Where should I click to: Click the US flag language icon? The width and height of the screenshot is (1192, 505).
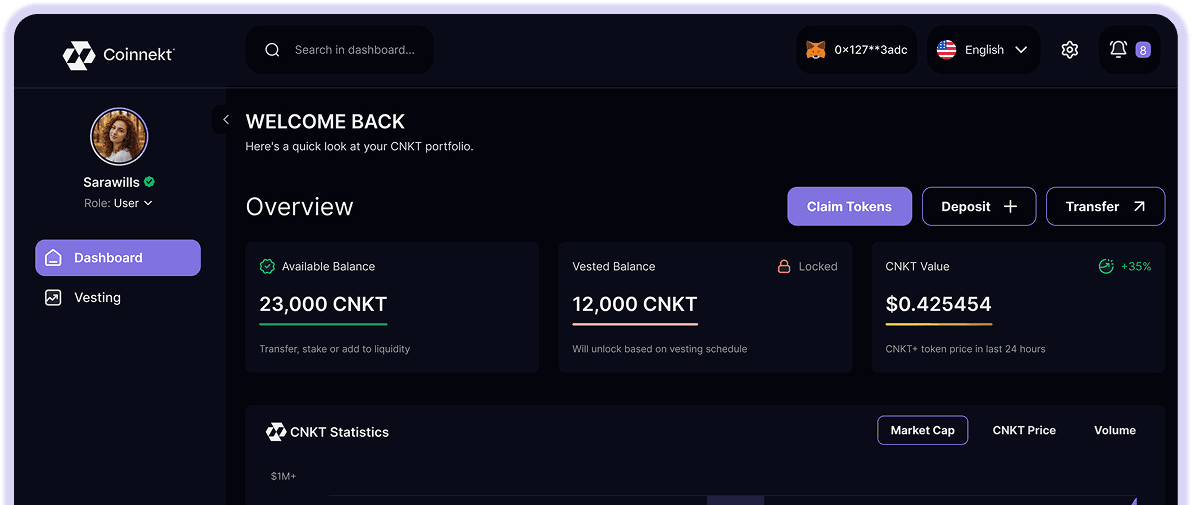tap(946, 50)
